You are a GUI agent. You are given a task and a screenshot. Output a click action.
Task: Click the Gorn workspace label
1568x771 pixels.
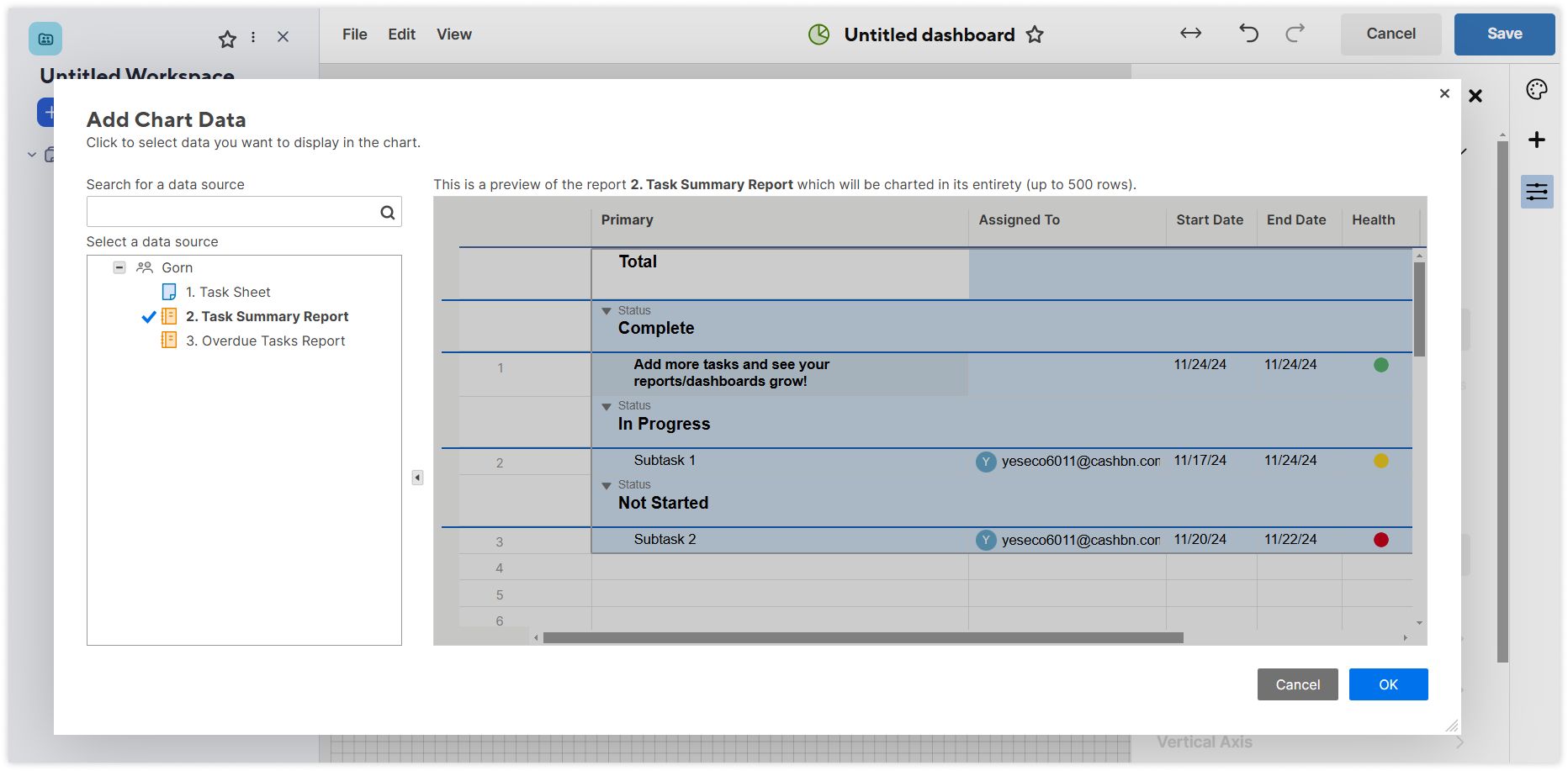pos(177,267)
